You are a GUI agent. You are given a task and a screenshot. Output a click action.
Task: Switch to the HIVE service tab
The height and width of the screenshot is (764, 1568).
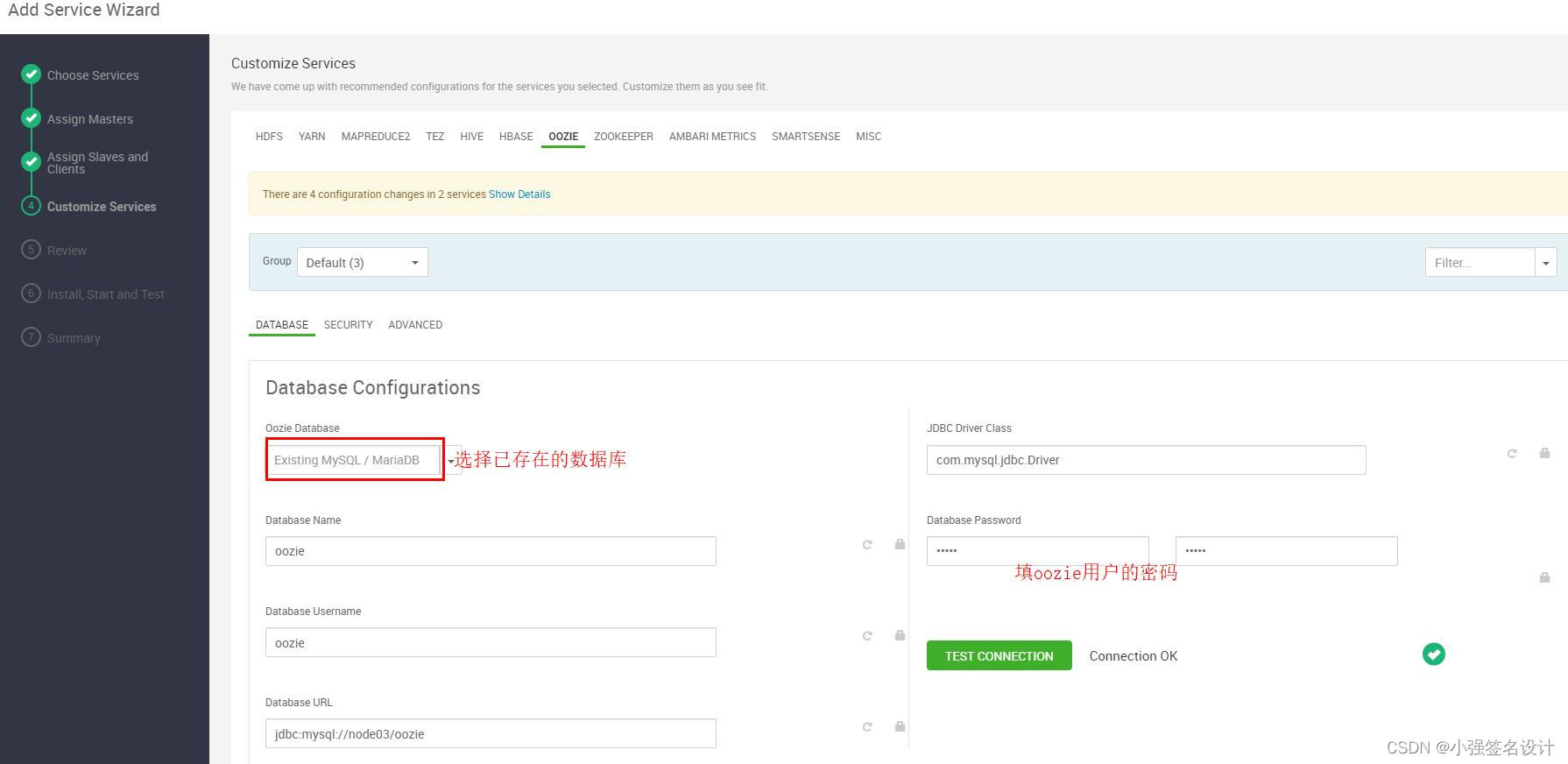472,137
